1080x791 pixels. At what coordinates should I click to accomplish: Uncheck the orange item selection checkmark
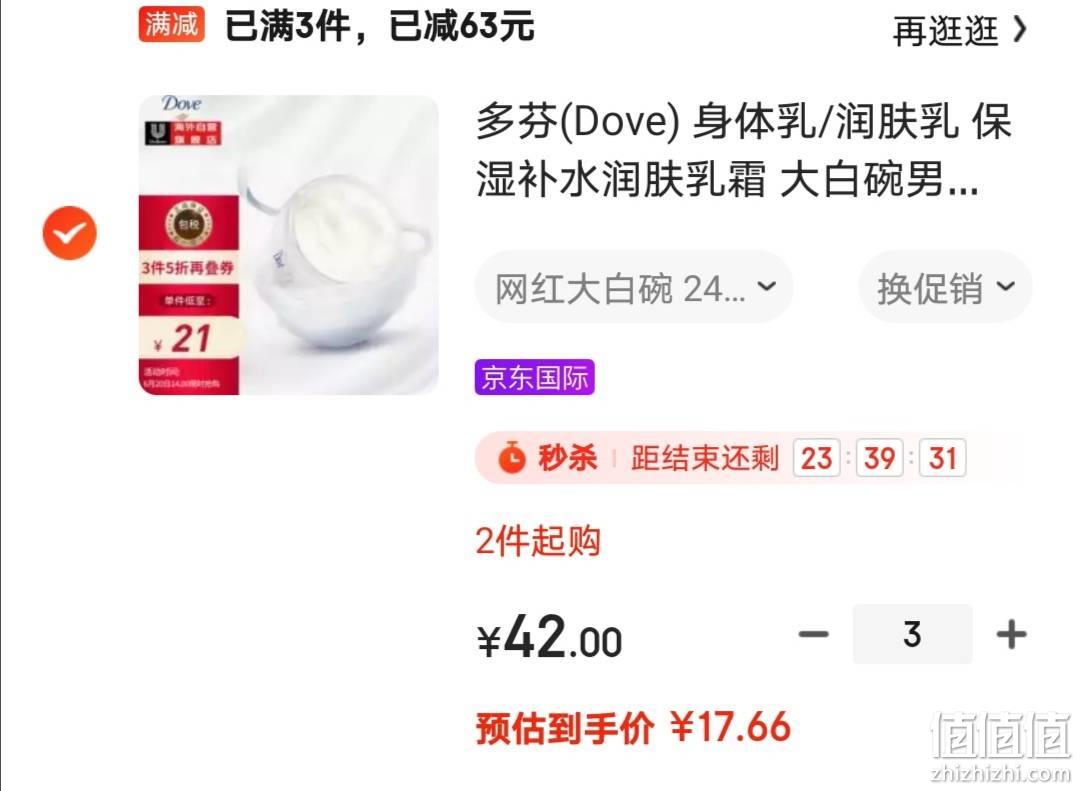[x=70, y=233]
